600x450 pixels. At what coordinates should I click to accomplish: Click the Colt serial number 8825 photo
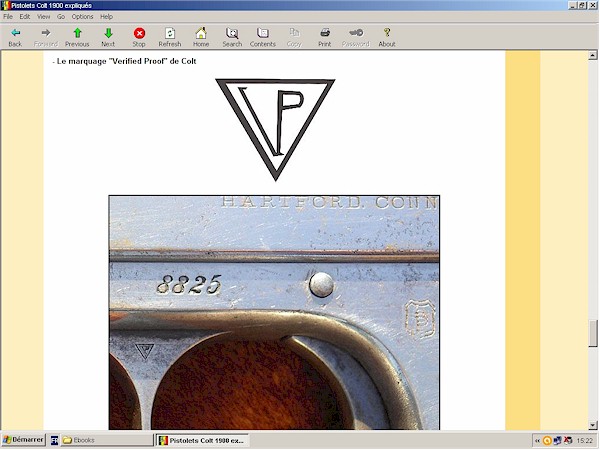click(274, 312)
